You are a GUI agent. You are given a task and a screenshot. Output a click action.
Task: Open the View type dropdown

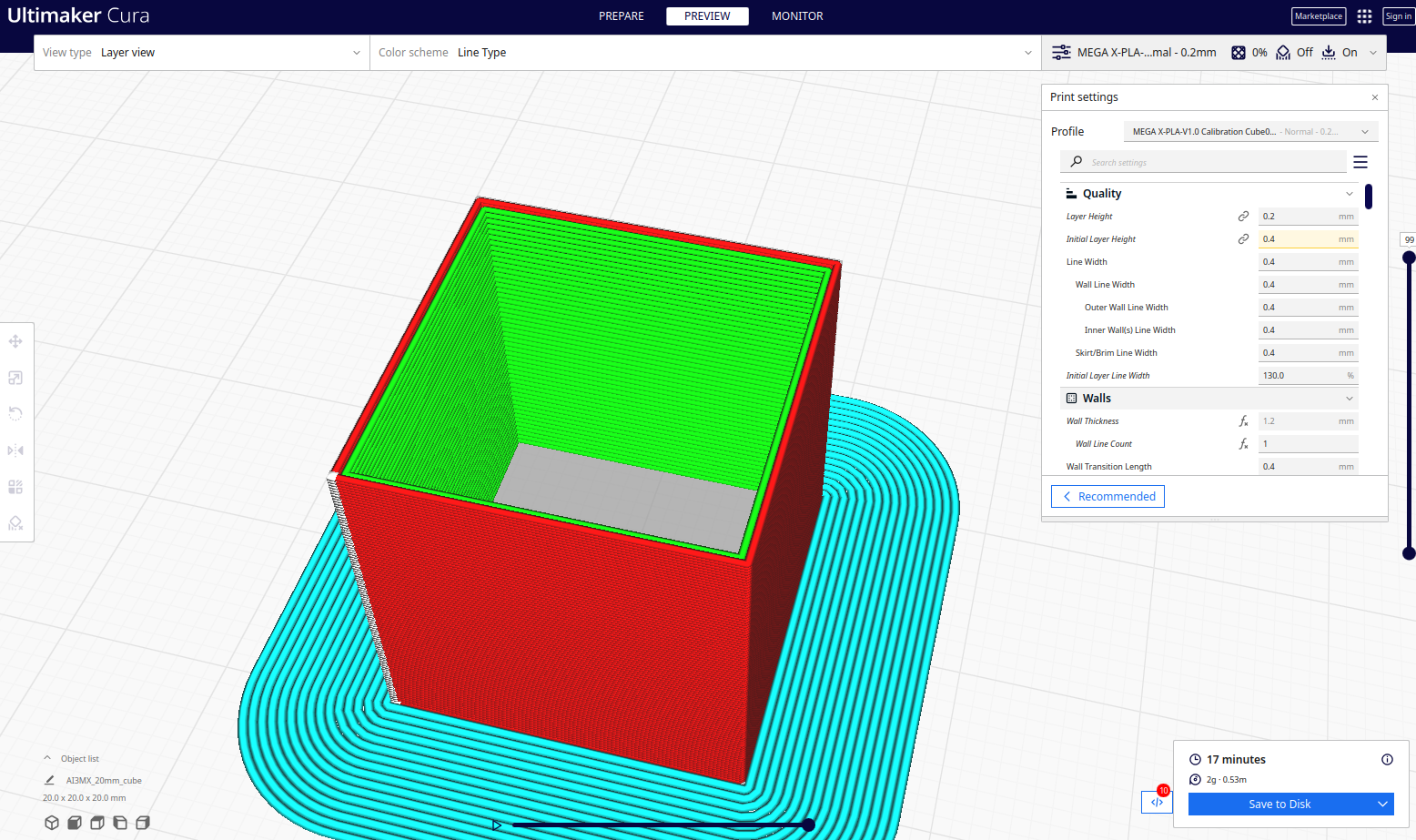tap(201, 53)
